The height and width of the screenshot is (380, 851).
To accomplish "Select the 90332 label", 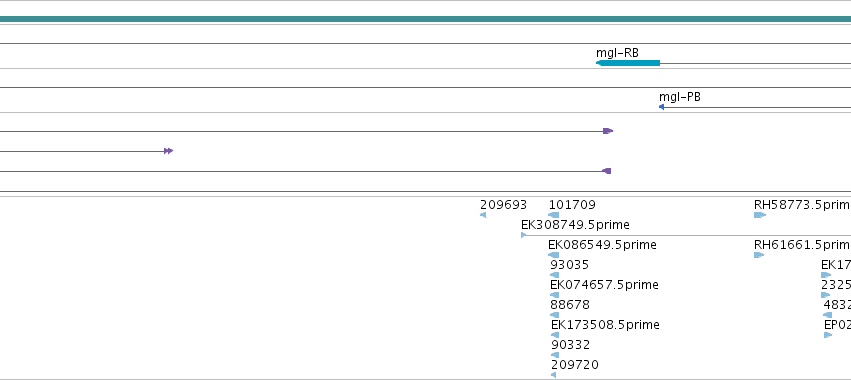I will pos(570,345).
